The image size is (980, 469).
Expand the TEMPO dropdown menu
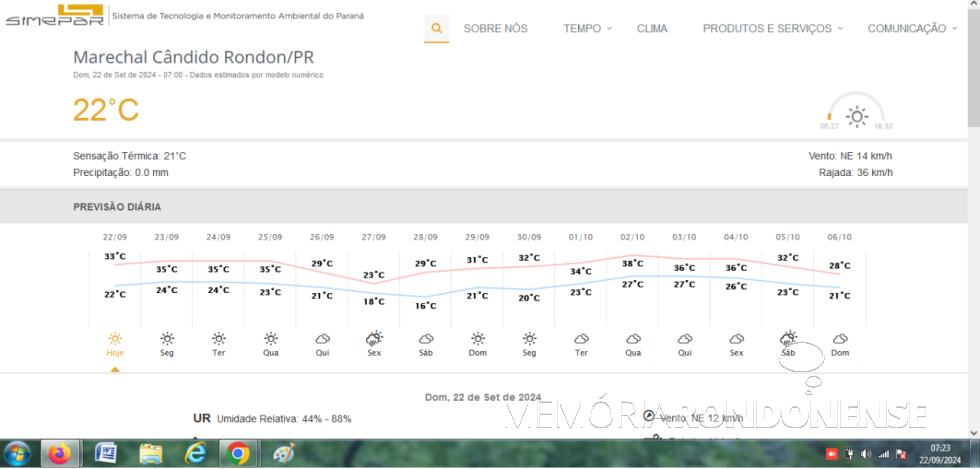click(x=587, y=29)
